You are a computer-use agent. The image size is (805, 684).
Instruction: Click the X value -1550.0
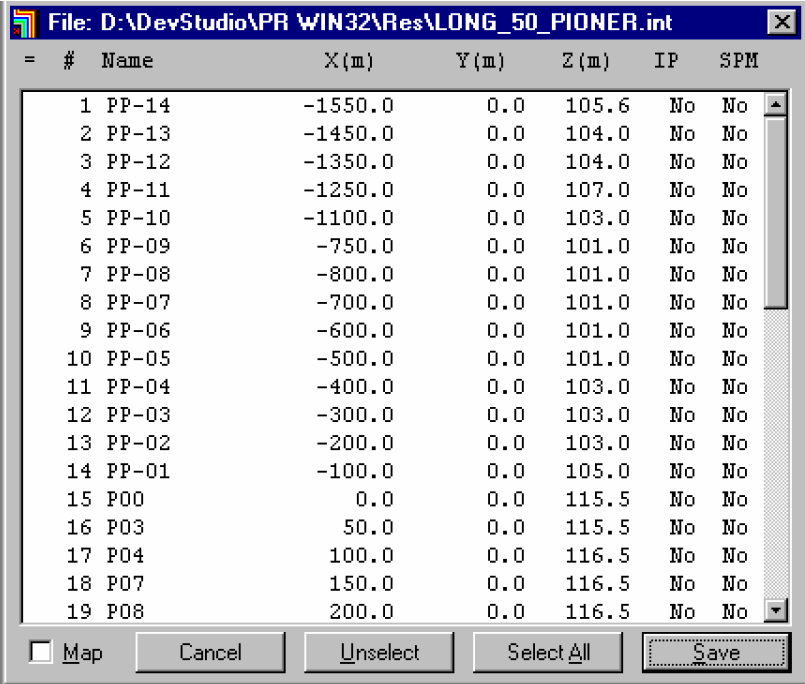click(x=349, y=106)
